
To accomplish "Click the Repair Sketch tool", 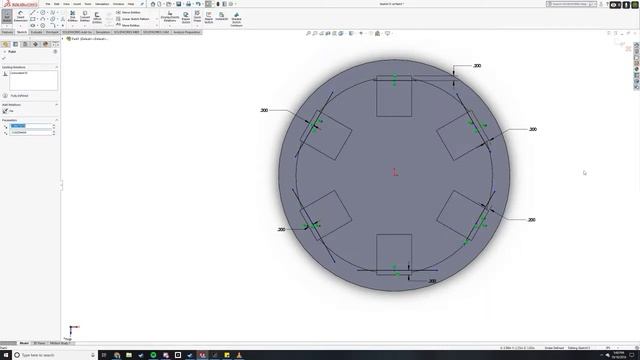I will (x=186, y=17).
